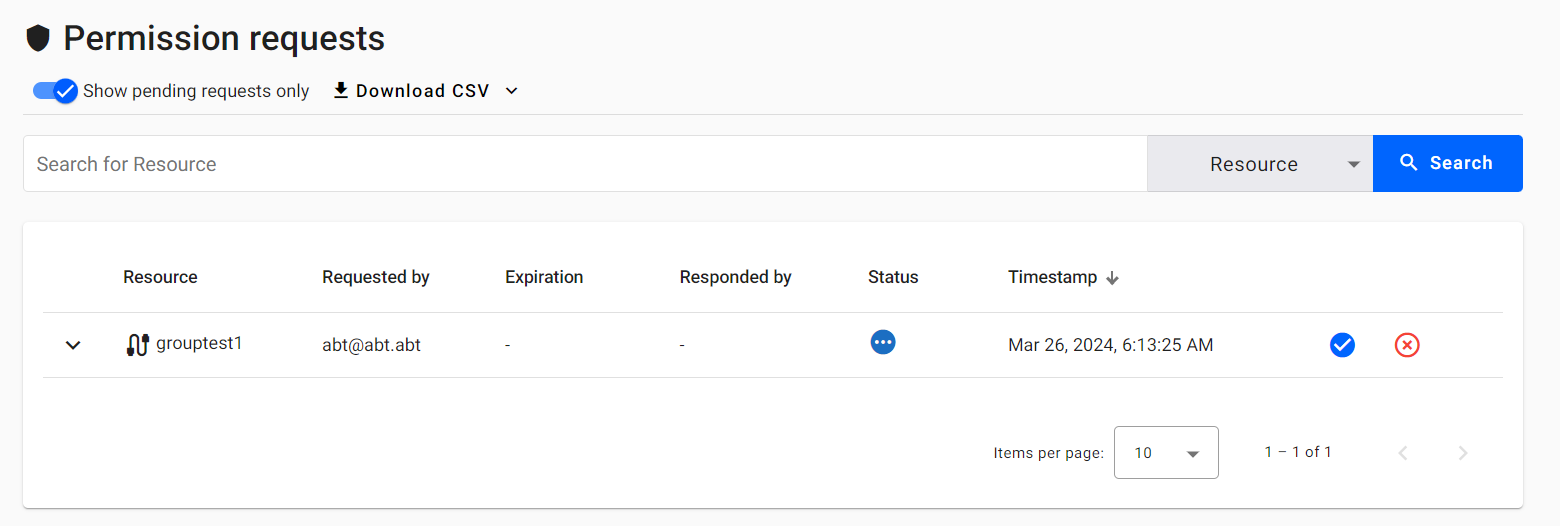Click the download arrow icon
Viewport: 1560px width, 526px height.
(x=341, y=91)
